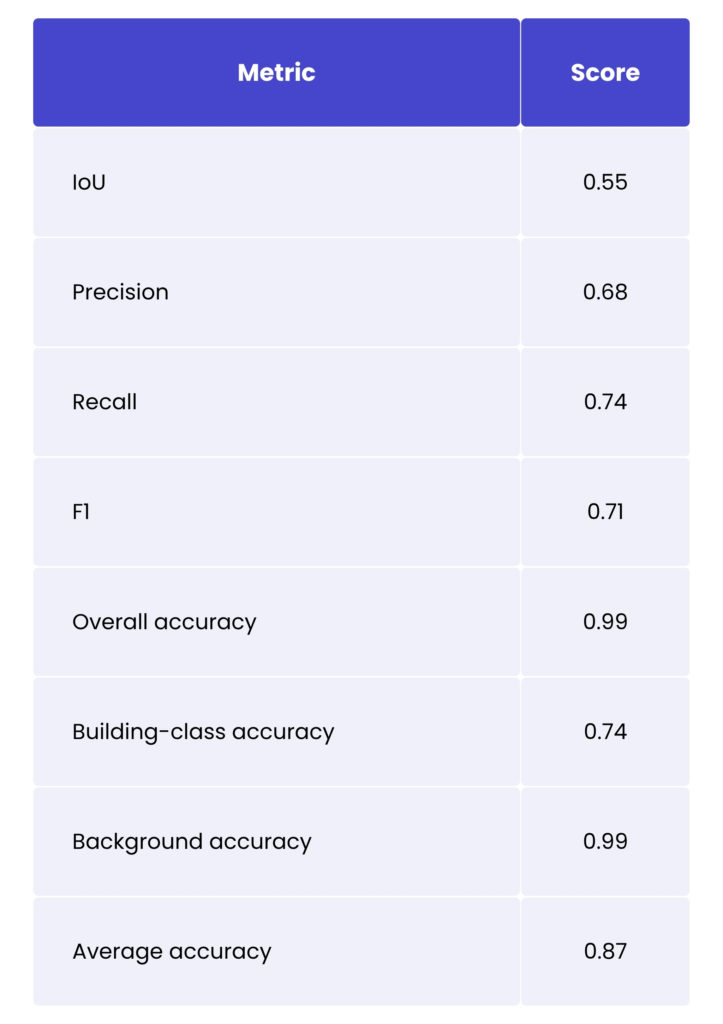Viewport: 723px width, 1024px height.
Task: Select the 'F1' metric label
Action: [81, 512]
